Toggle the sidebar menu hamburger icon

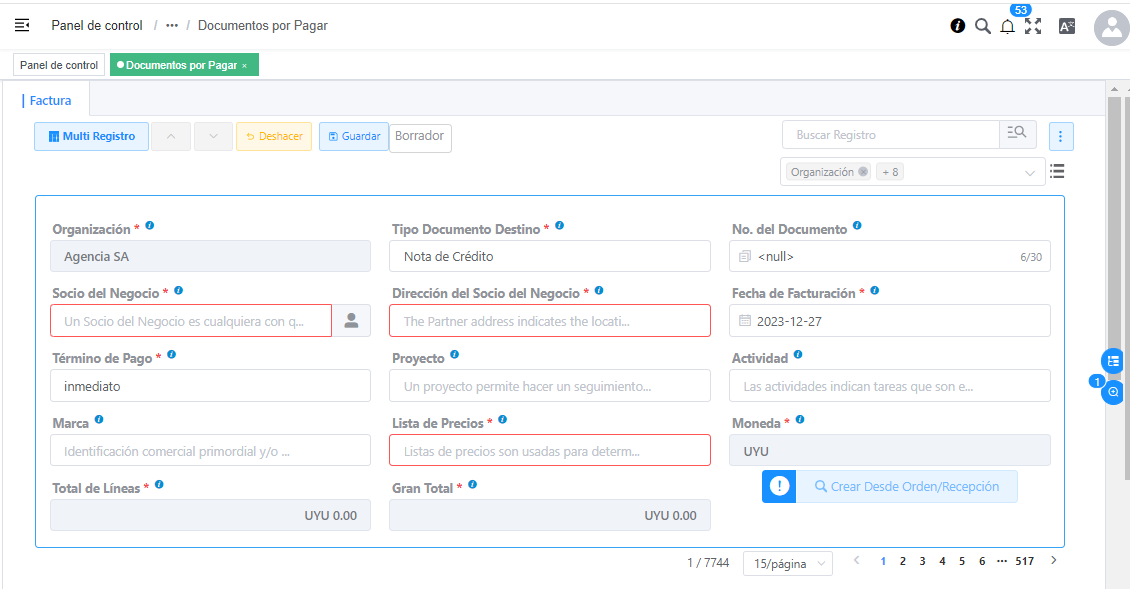pos(22,25)
